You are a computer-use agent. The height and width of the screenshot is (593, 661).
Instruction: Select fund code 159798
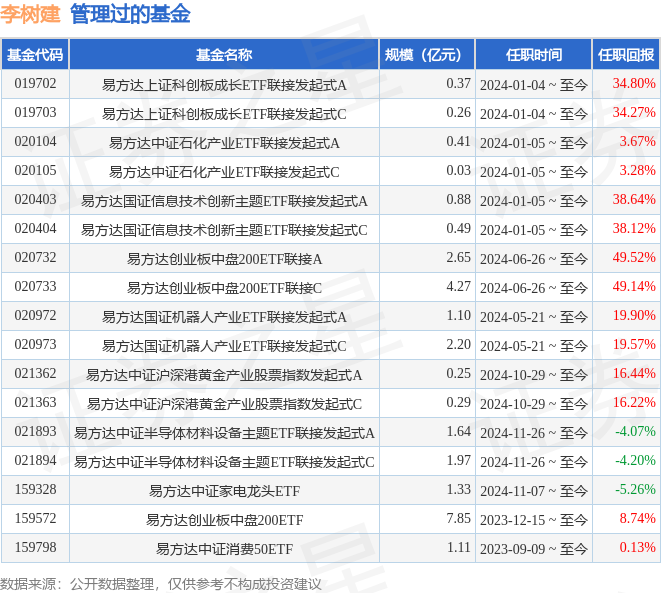[x=35, y=547]
